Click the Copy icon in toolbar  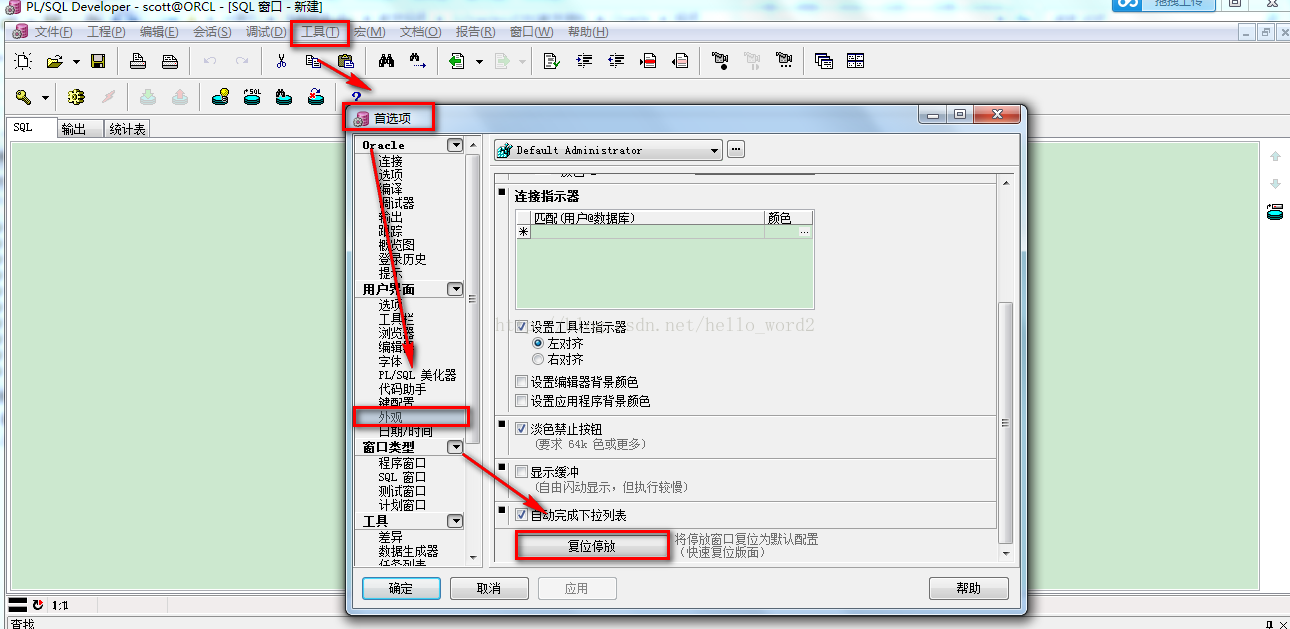(x=313, y=61)
